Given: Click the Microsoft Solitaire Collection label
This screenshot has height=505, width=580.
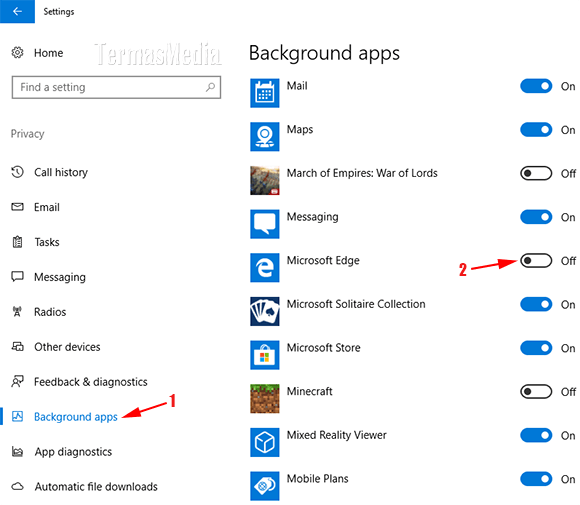Looking at the screenshot, I should click(356, 304).
